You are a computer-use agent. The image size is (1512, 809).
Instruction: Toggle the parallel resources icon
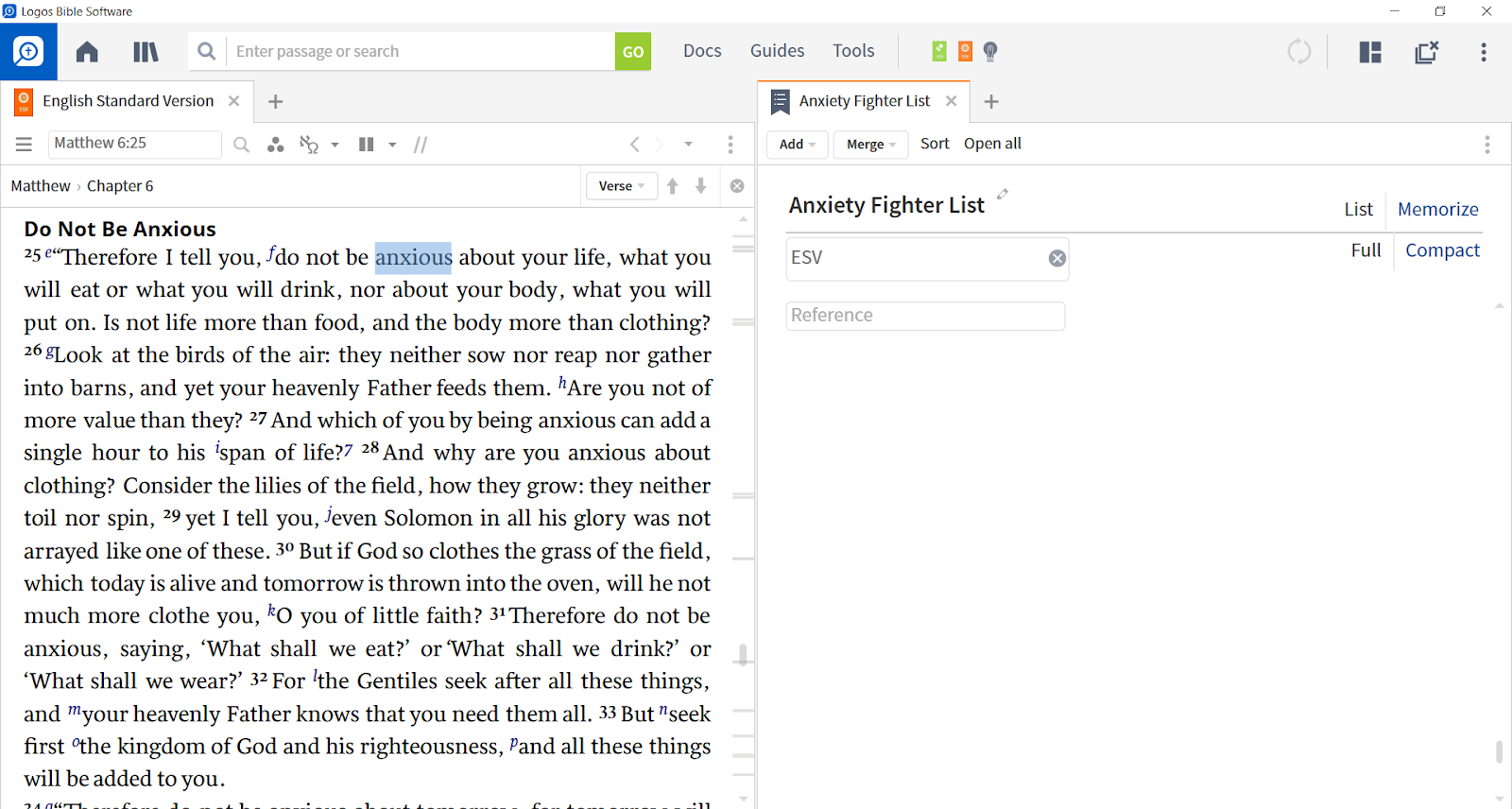pos(367,145)
